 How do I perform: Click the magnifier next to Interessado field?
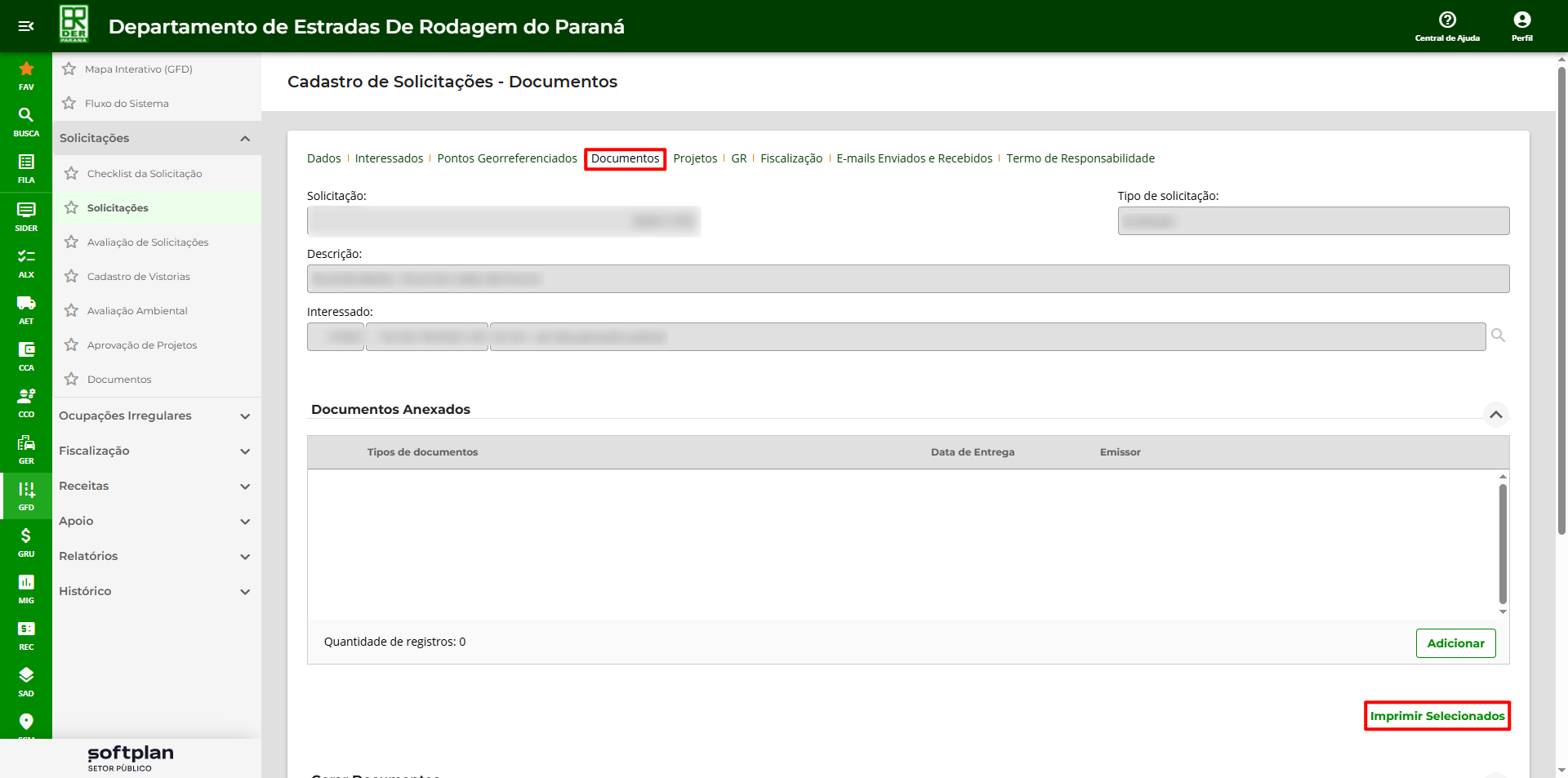pos(1498,336)
